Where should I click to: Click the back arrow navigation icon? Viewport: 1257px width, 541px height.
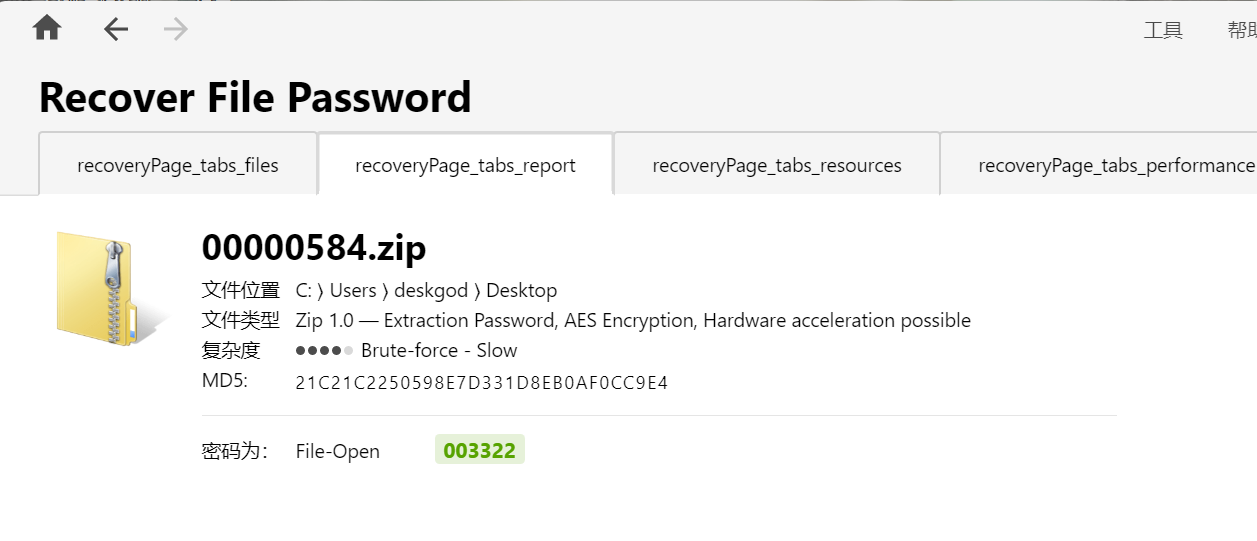[116, 30]
